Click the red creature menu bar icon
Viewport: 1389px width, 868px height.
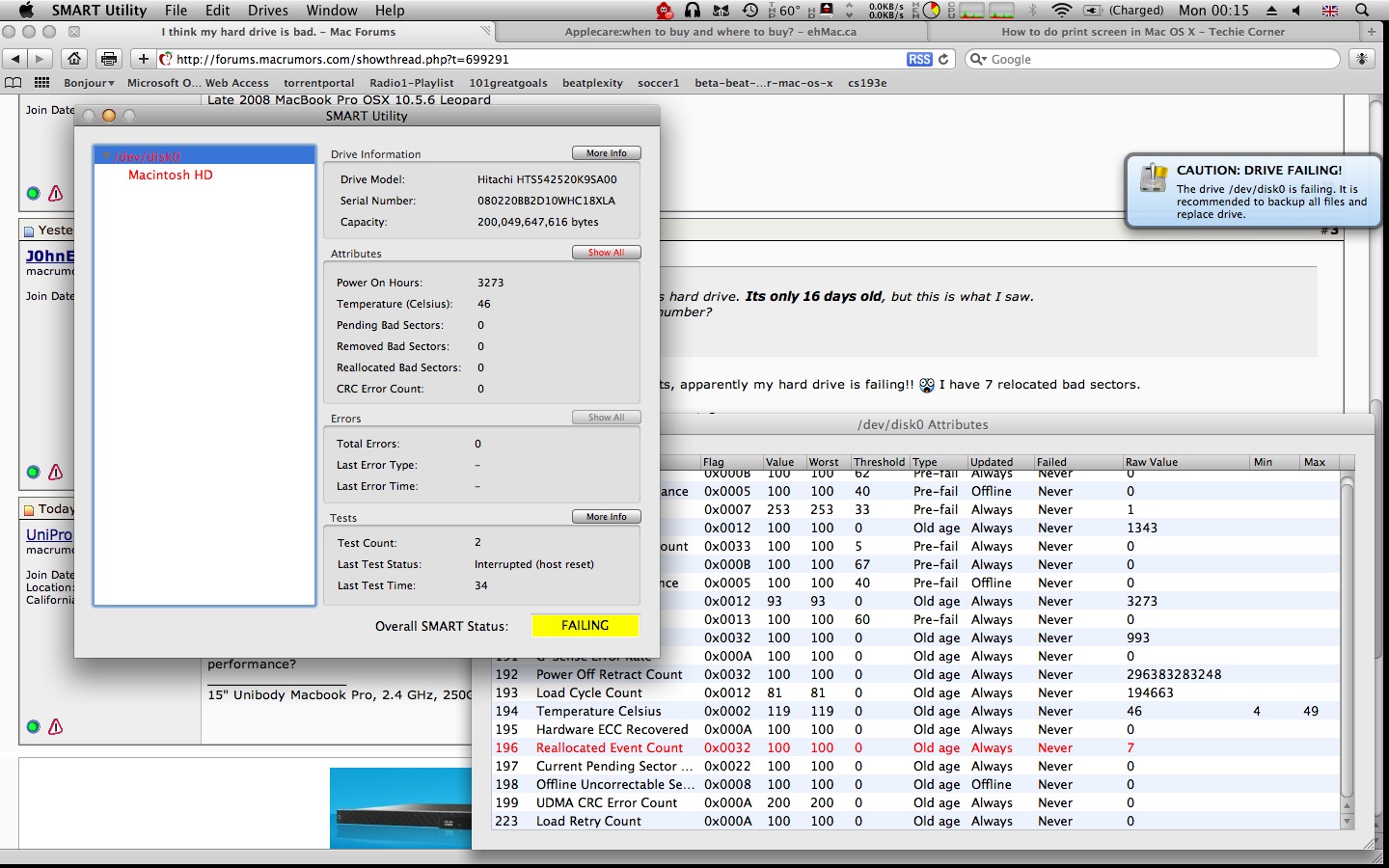pos(665,10)
